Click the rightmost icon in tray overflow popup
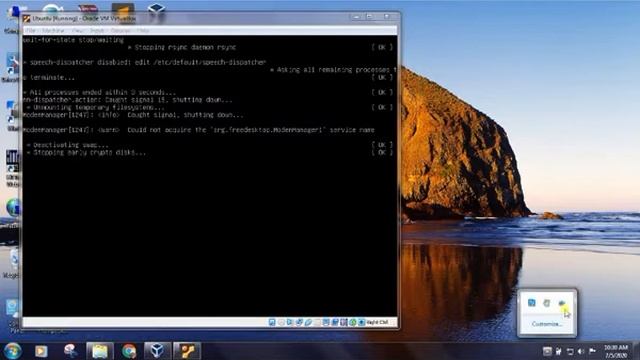The image size is (640, 360). point(562,303)
